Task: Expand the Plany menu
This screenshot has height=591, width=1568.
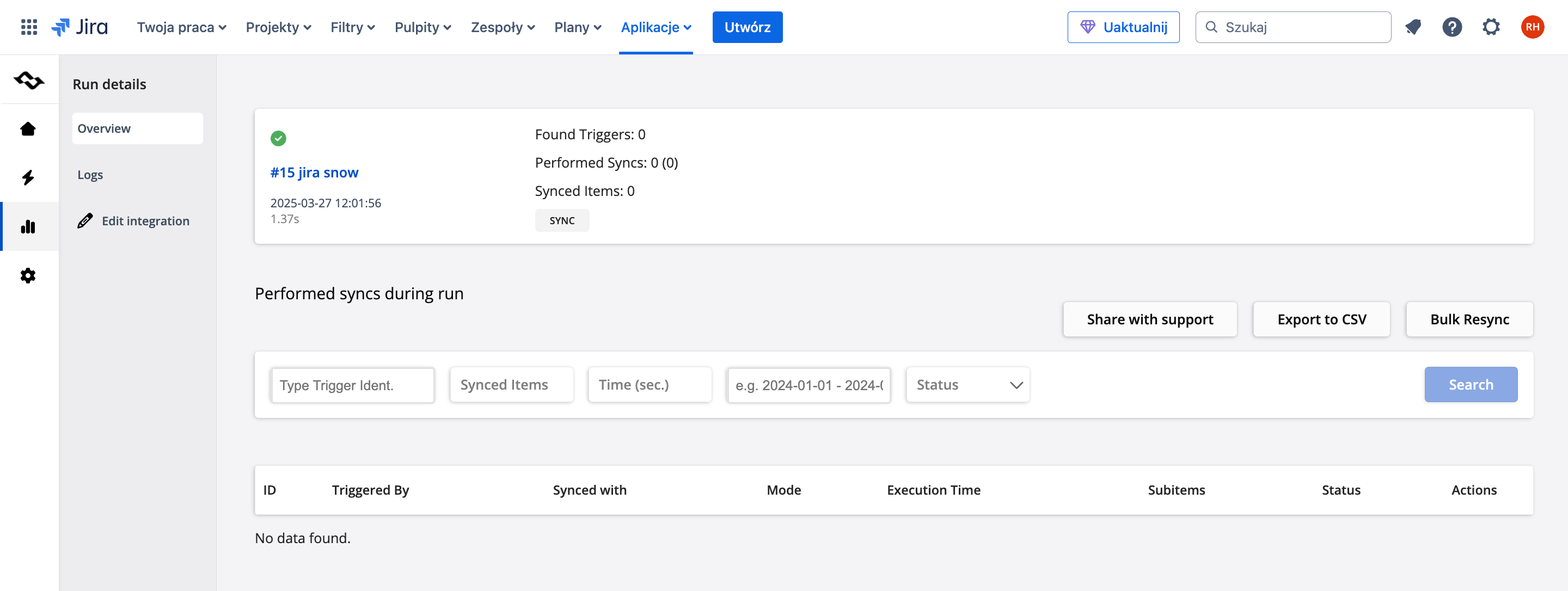Action: pos(578,27)
